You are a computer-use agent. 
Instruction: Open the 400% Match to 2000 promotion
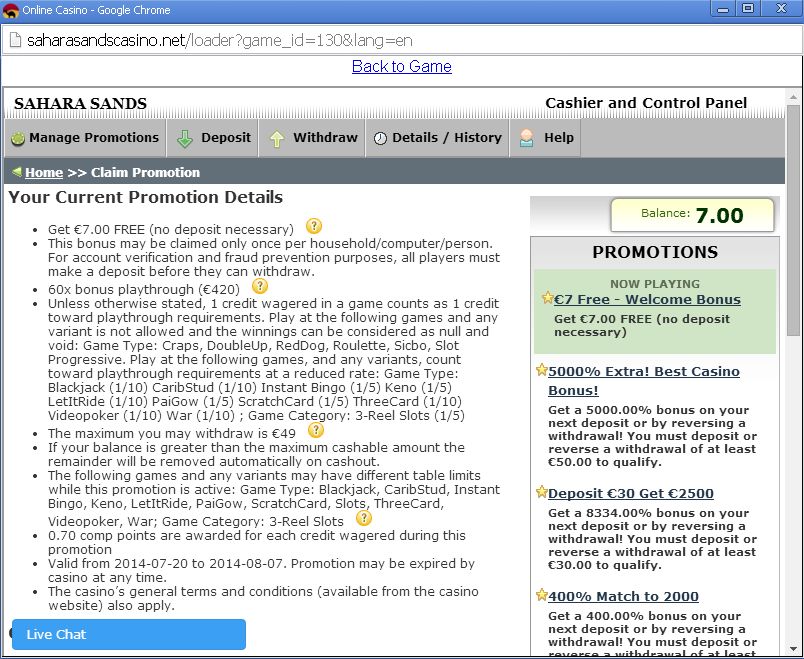[623, 596]
